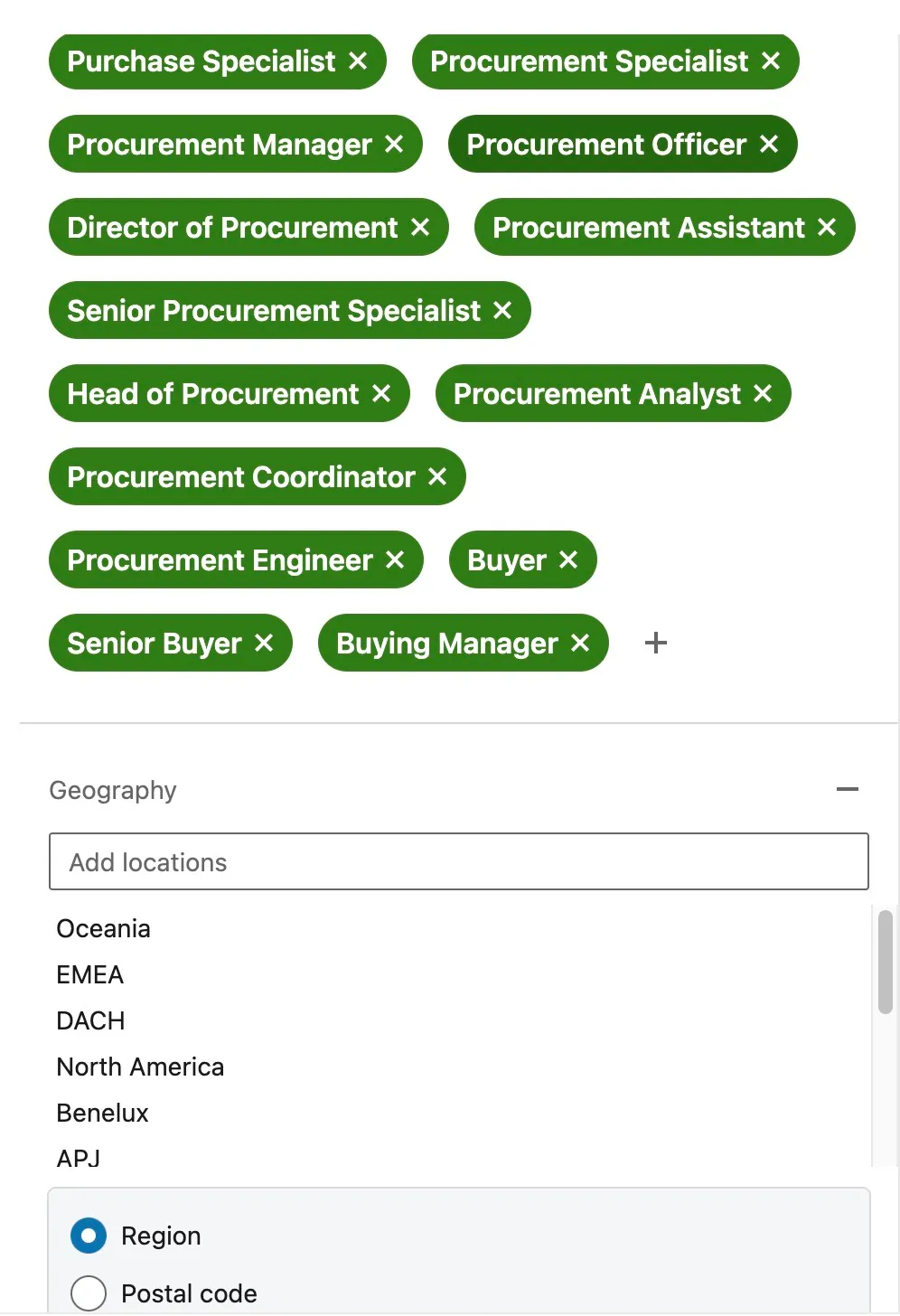
Task: Remove Procurement Officer via its X
Action: (769, 145)
